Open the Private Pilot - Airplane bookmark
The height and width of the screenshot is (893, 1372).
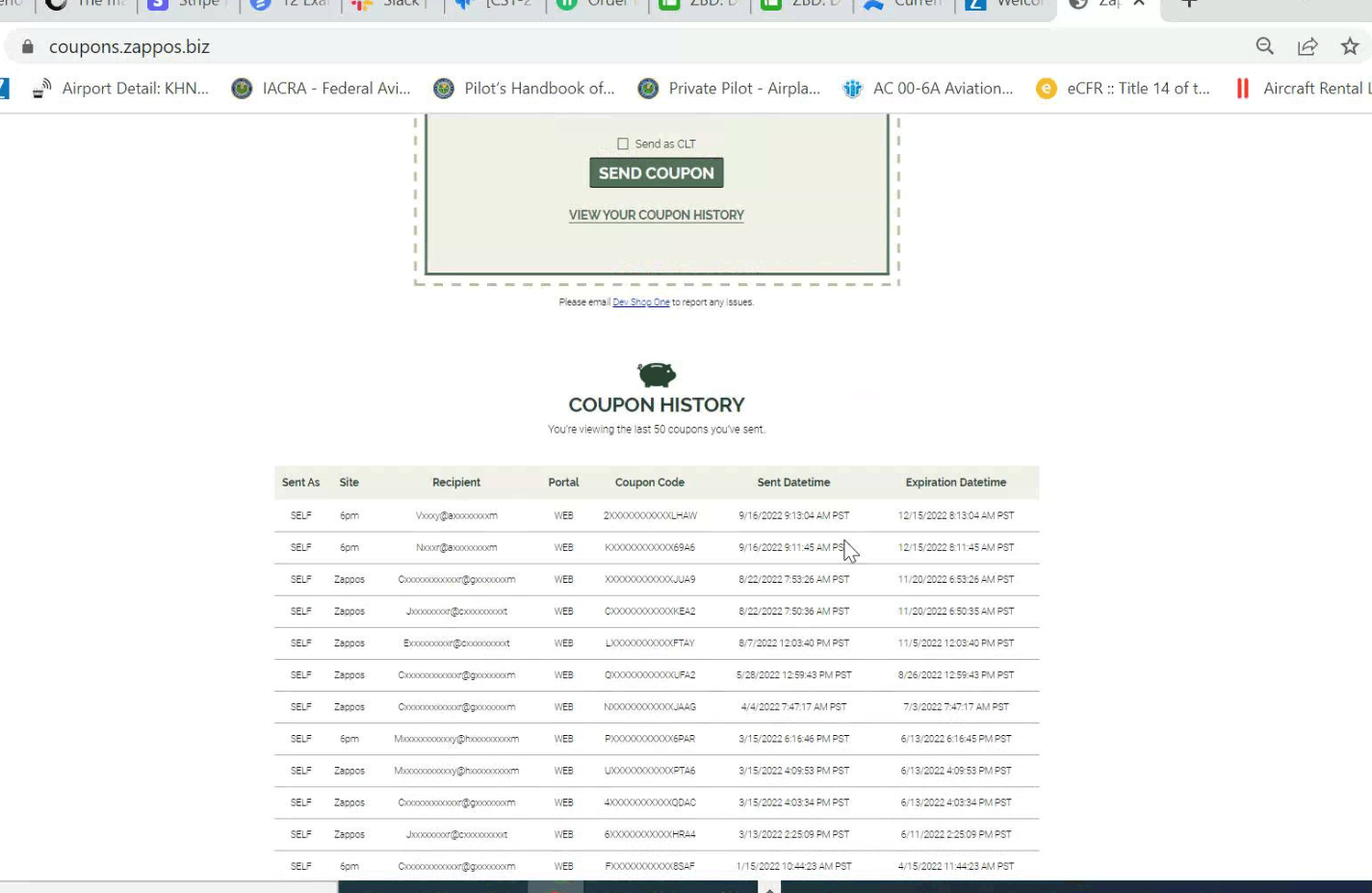[x=730, y=89]
